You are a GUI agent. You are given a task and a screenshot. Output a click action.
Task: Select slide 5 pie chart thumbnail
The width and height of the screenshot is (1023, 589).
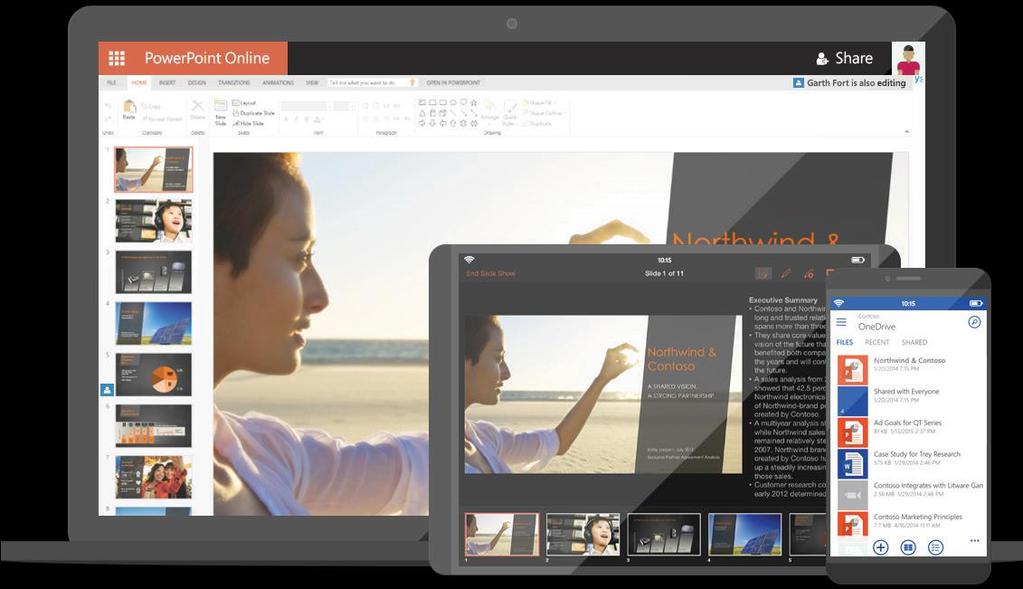[x=153, y=374]
